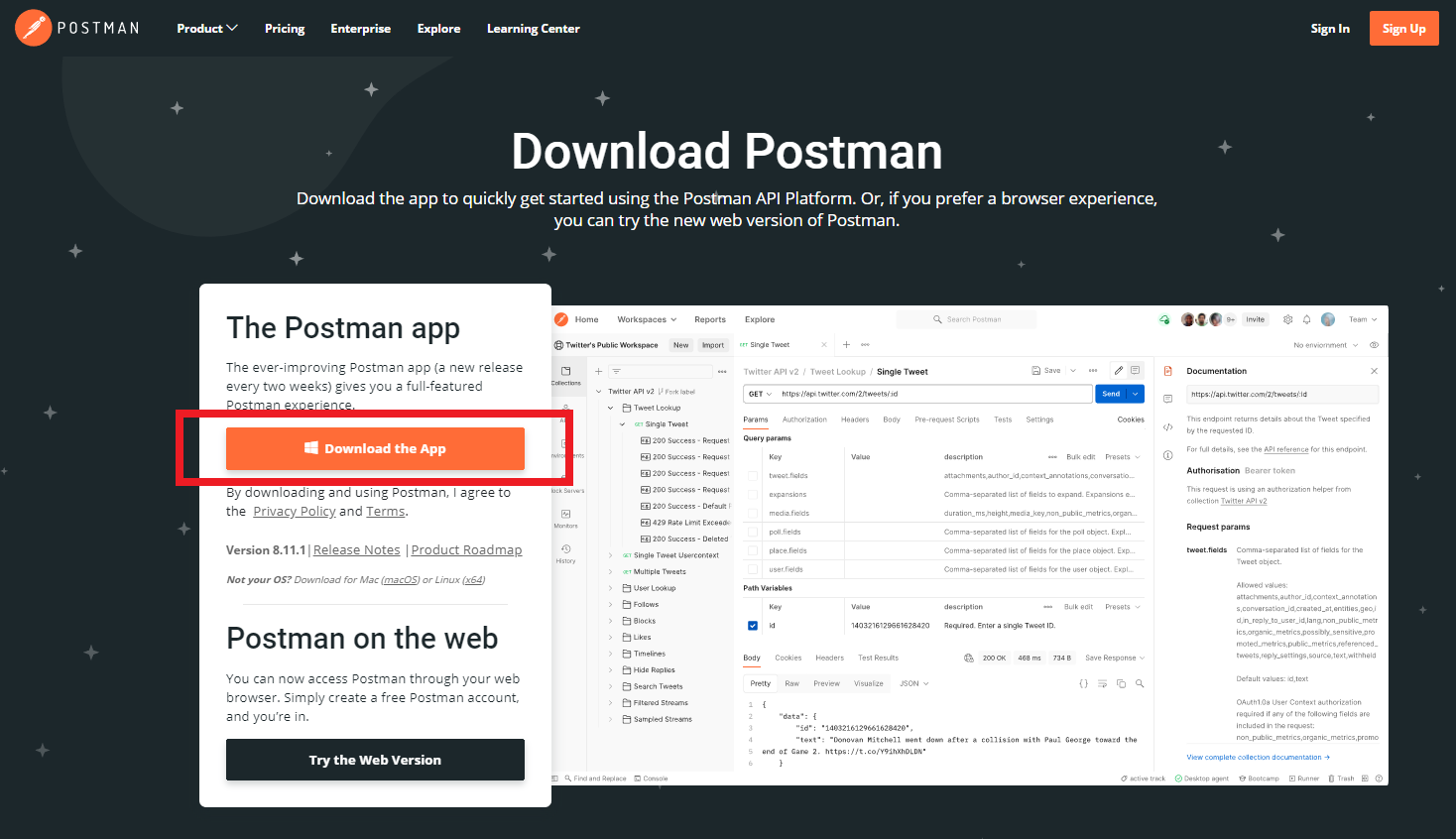Viewport: 1456px width, 839px height.
Task: Open the No environment dropdown
Action: [1326, 345]
